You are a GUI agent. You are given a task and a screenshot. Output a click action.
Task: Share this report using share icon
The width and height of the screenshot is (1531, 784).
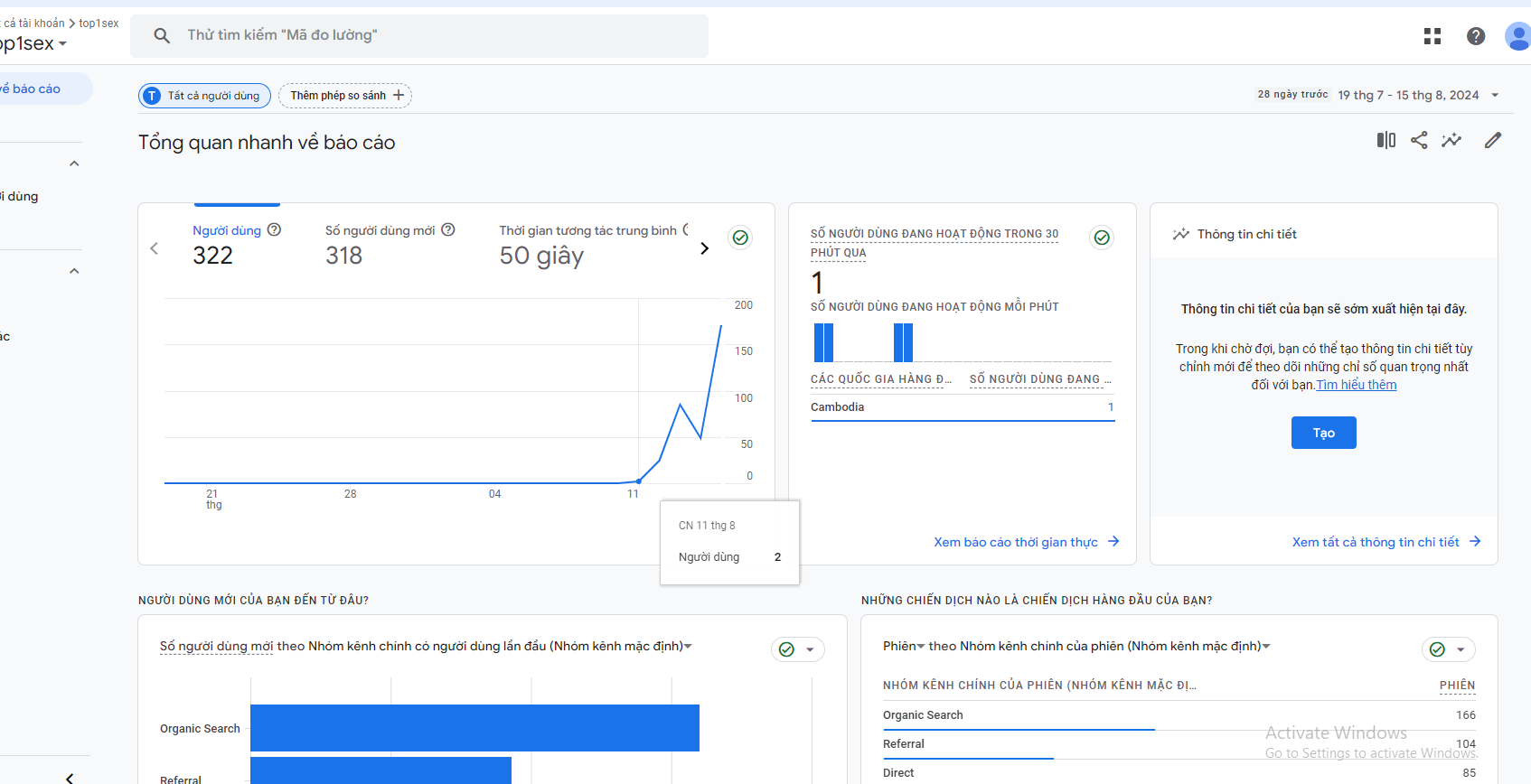coord(1419,140)
